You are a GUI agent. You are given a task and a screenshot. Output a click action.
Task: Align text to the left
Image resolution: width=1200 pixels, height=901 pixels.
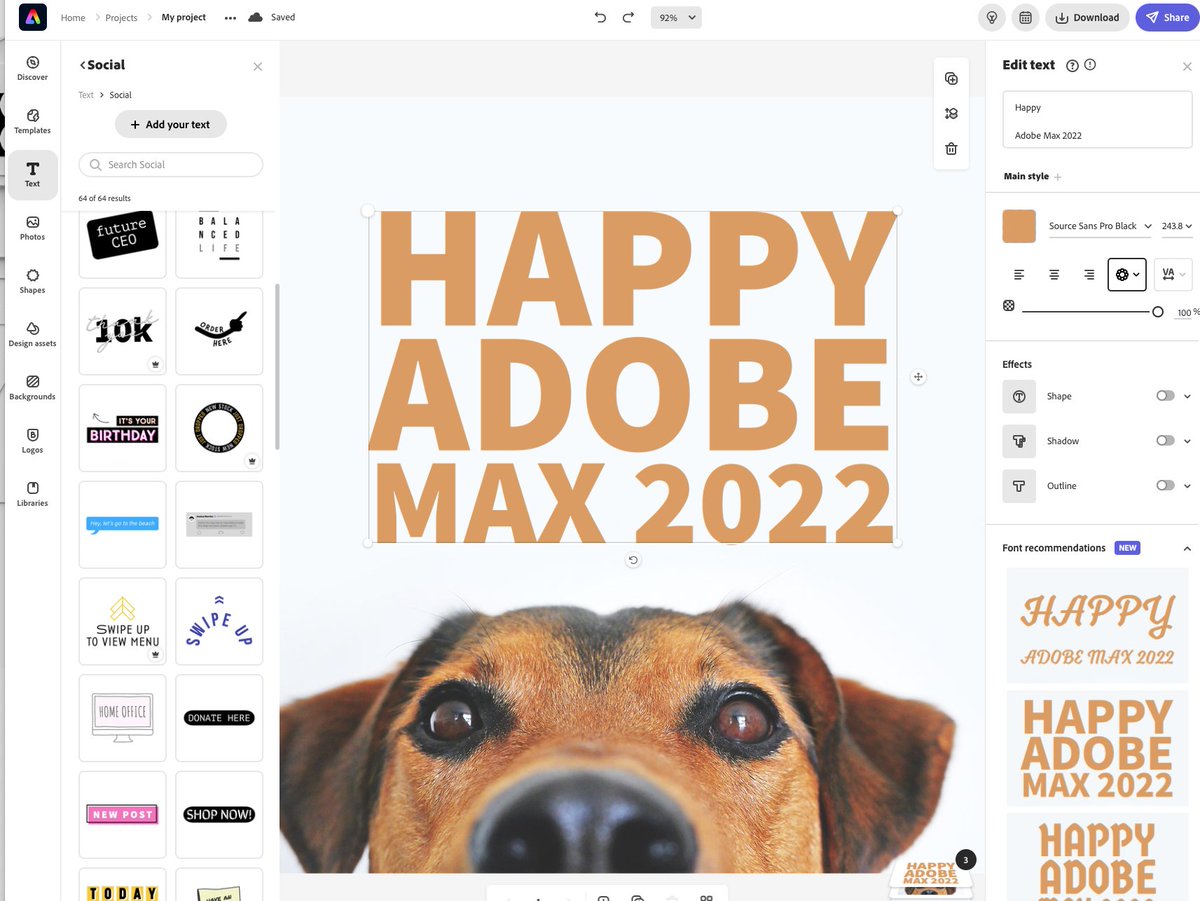point(1019,274)
